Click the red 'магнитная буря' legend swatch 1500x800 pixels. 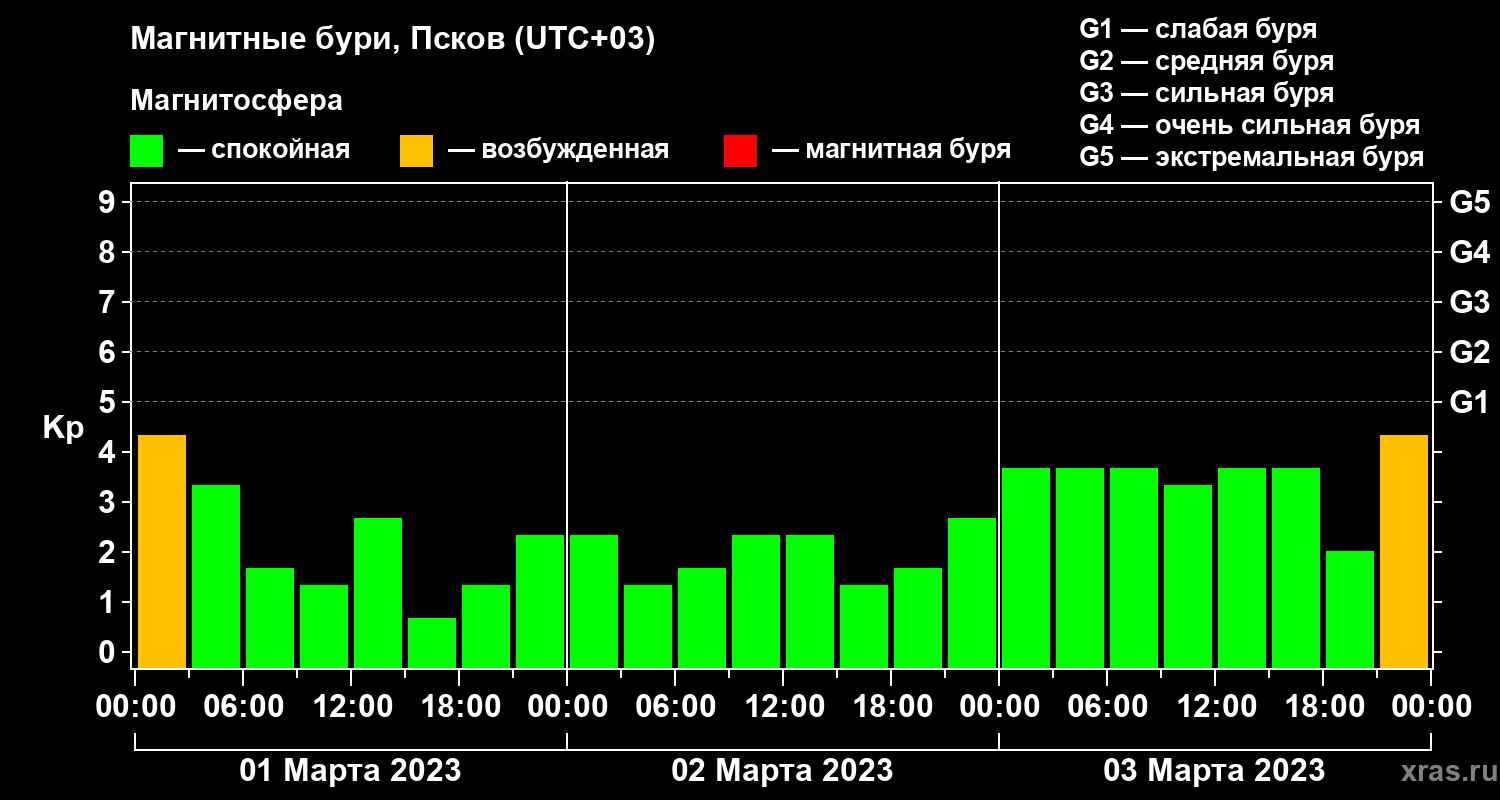coord(740,151)
